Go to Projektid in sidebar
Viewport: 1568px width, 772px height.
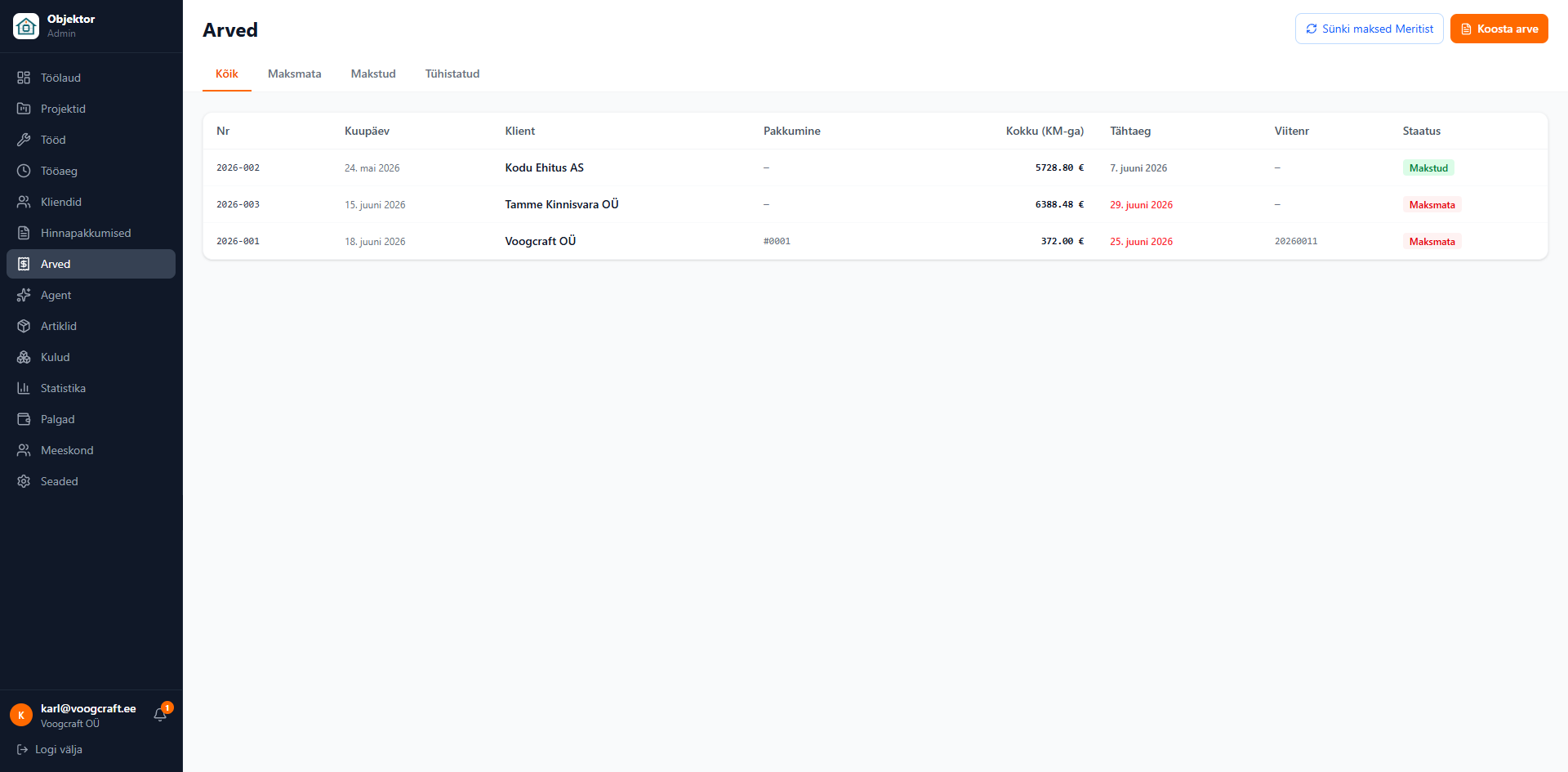91,109
